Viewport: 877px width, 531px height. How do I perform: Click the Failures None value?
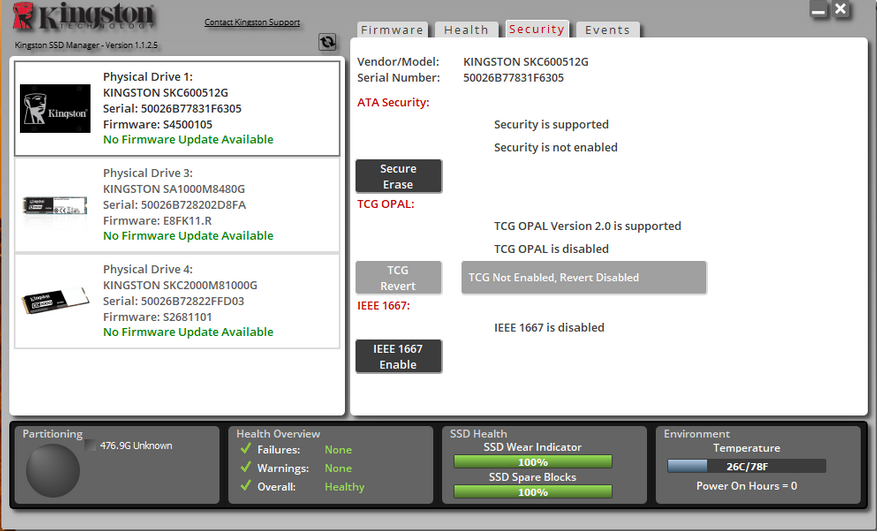pos(338,450)
